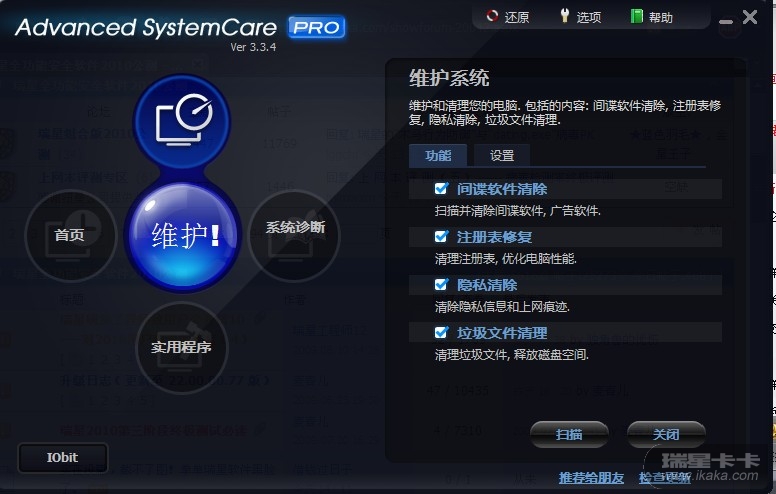776x494 pixels.
Task: Click the 关闭 button
Action: pos(666,435)
